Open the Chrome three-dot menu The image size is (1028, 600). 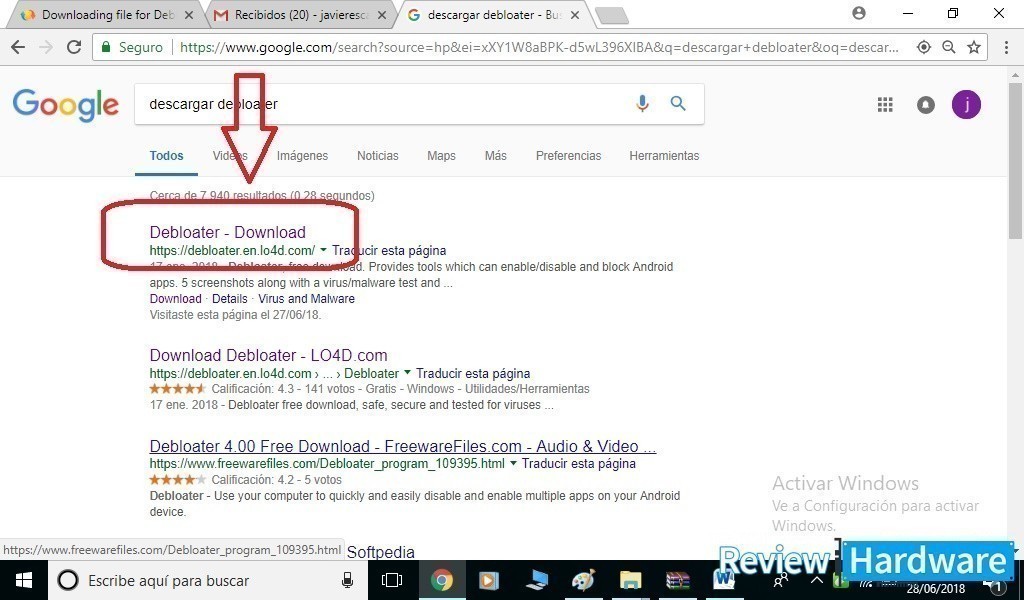[1006, 47]
